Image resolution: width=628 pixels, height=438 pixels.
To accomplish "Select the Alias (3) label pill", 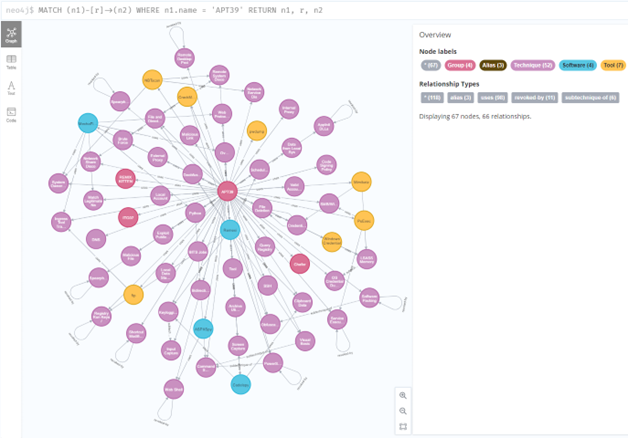I will 493,65.
